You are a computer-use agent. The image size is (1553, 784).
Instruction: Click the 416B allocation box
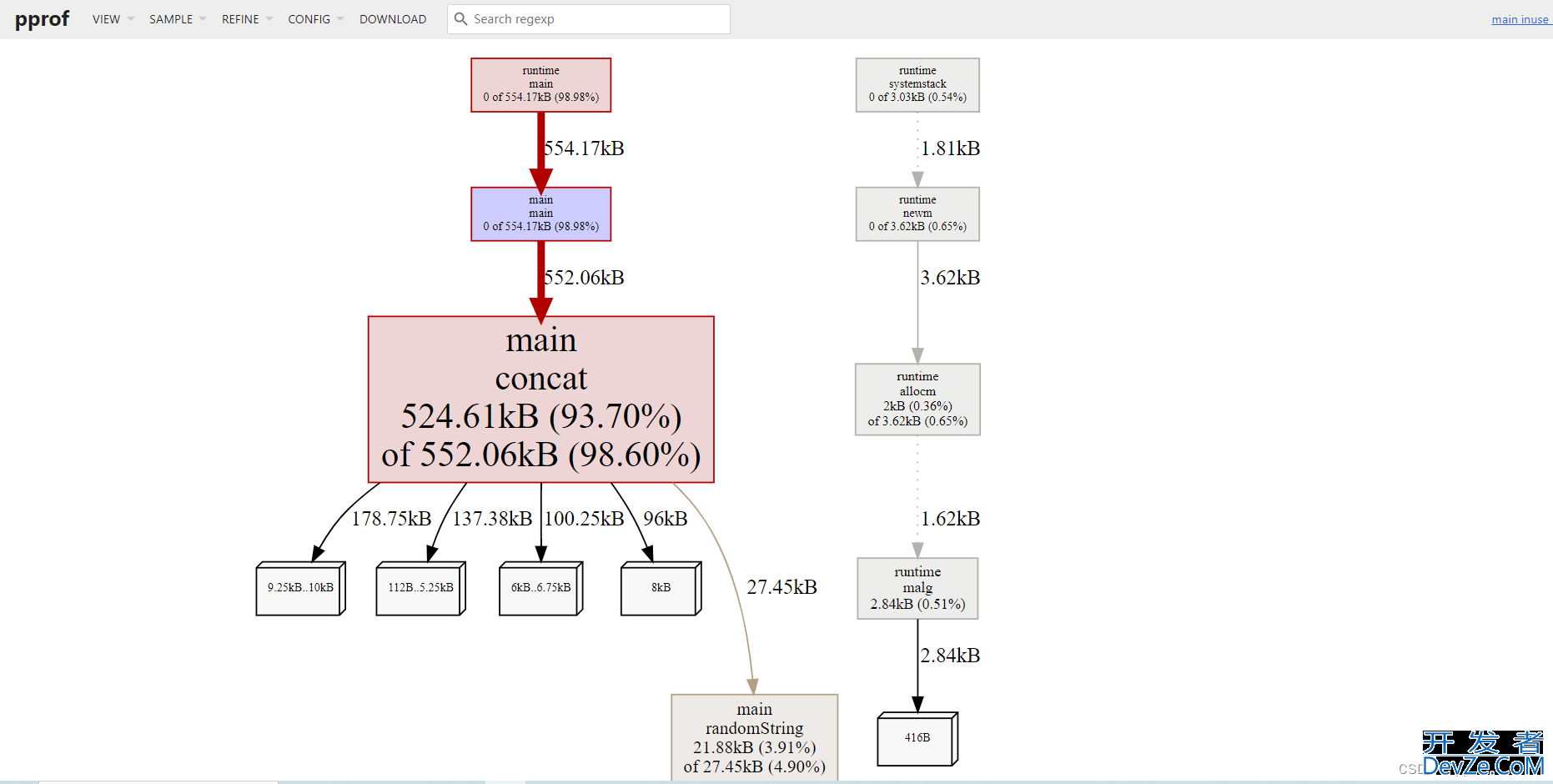point(917,739)
